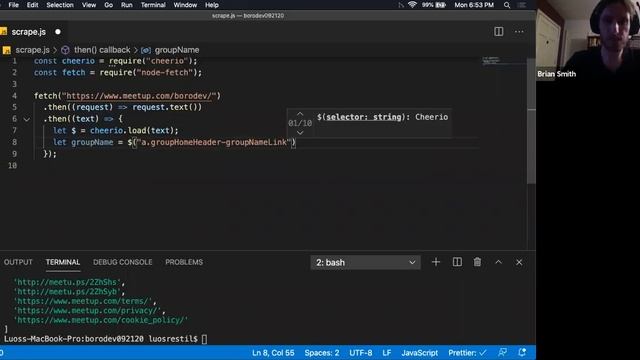Click Spaces: 2 indentation setting

(322, 353)
